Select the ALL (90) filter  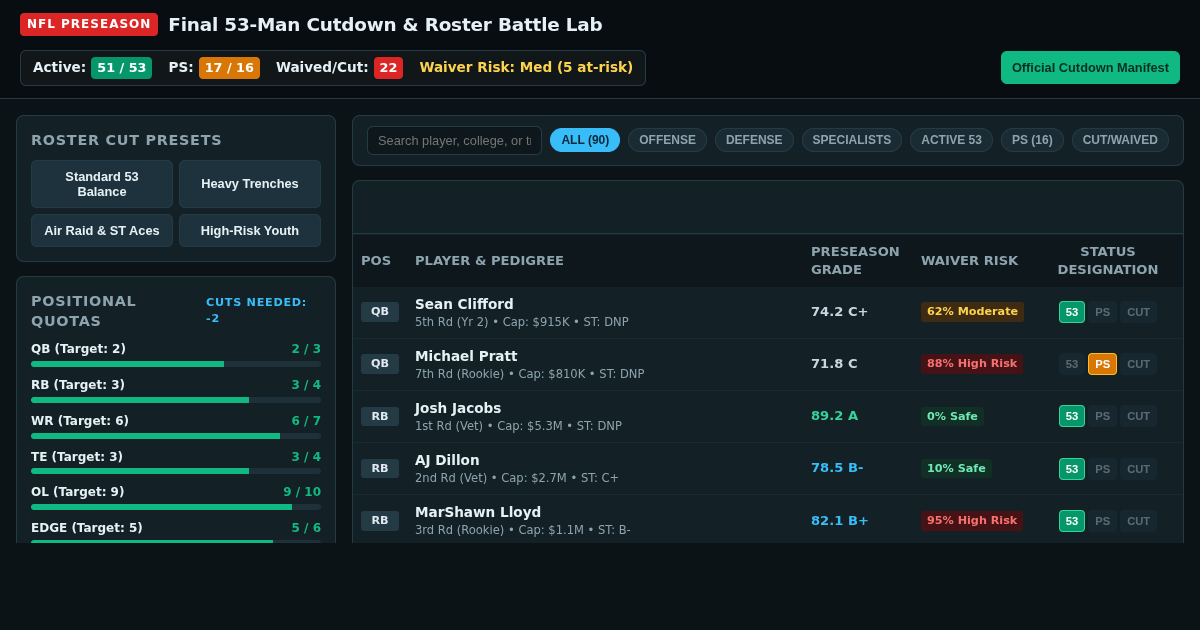(x=585, y=140)
